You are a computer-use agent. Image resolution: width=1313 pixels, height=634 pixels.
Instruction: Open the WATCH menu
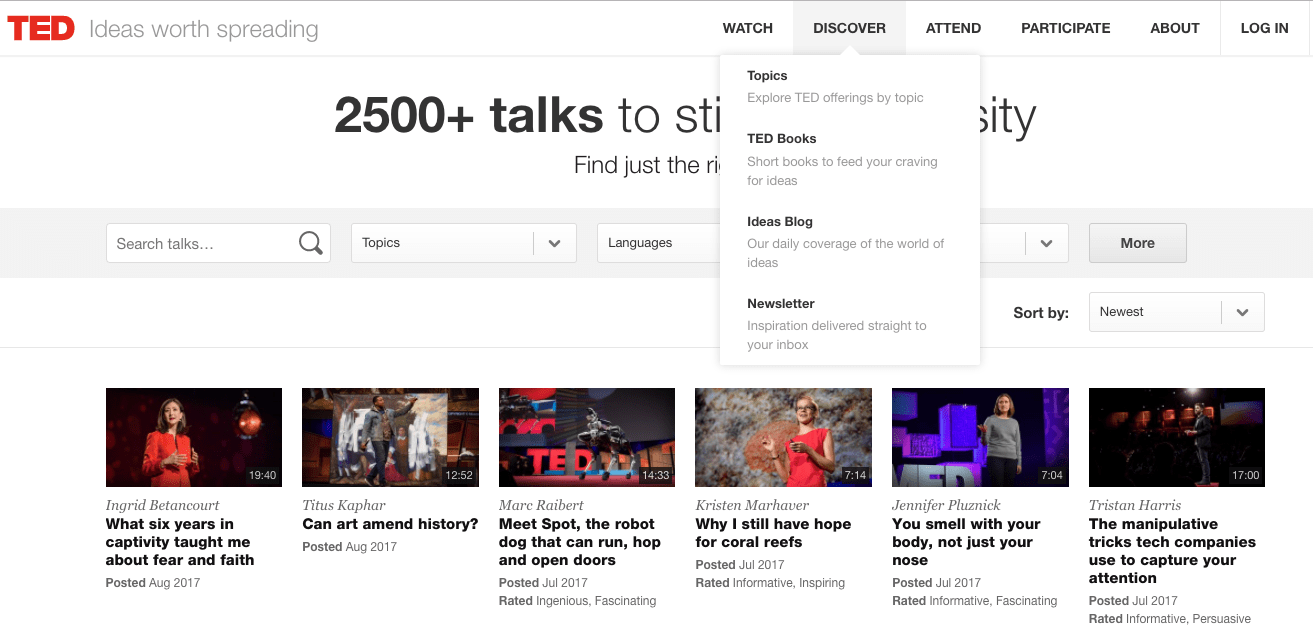pyautogui.click(x=748, y=28)
